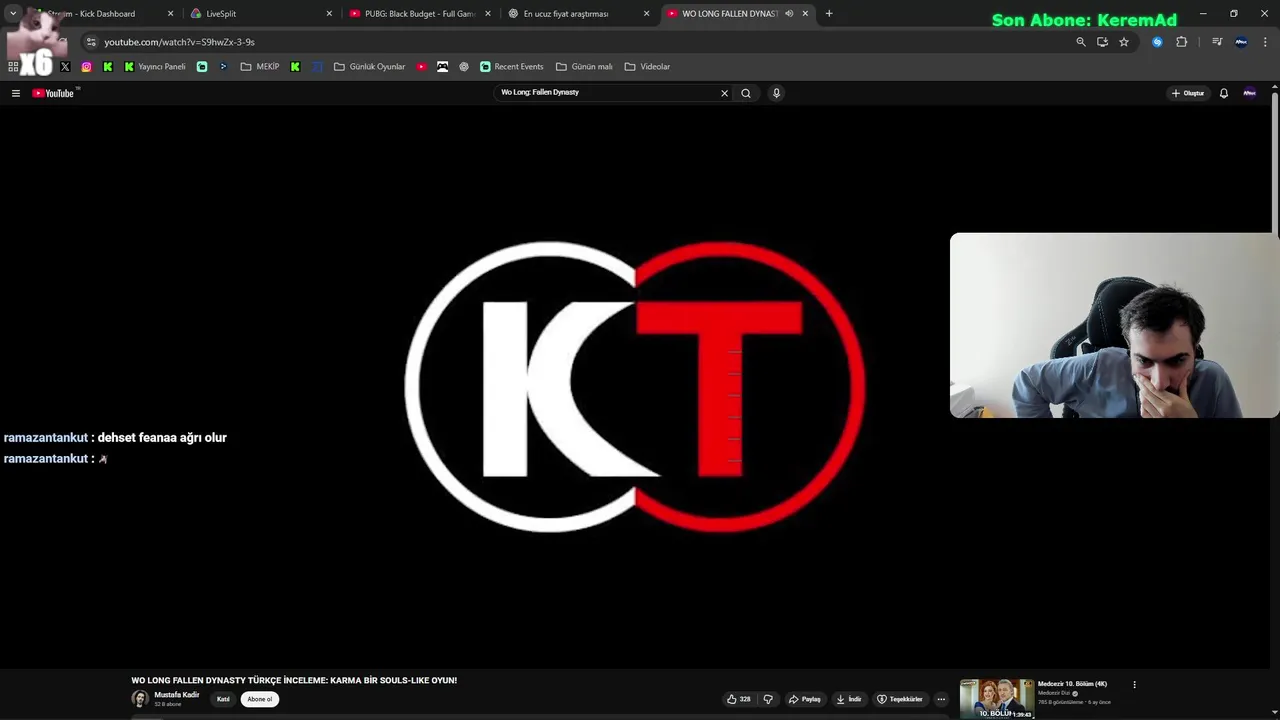
Task: Open the apps grid bookmark icon
Action: 13,67
